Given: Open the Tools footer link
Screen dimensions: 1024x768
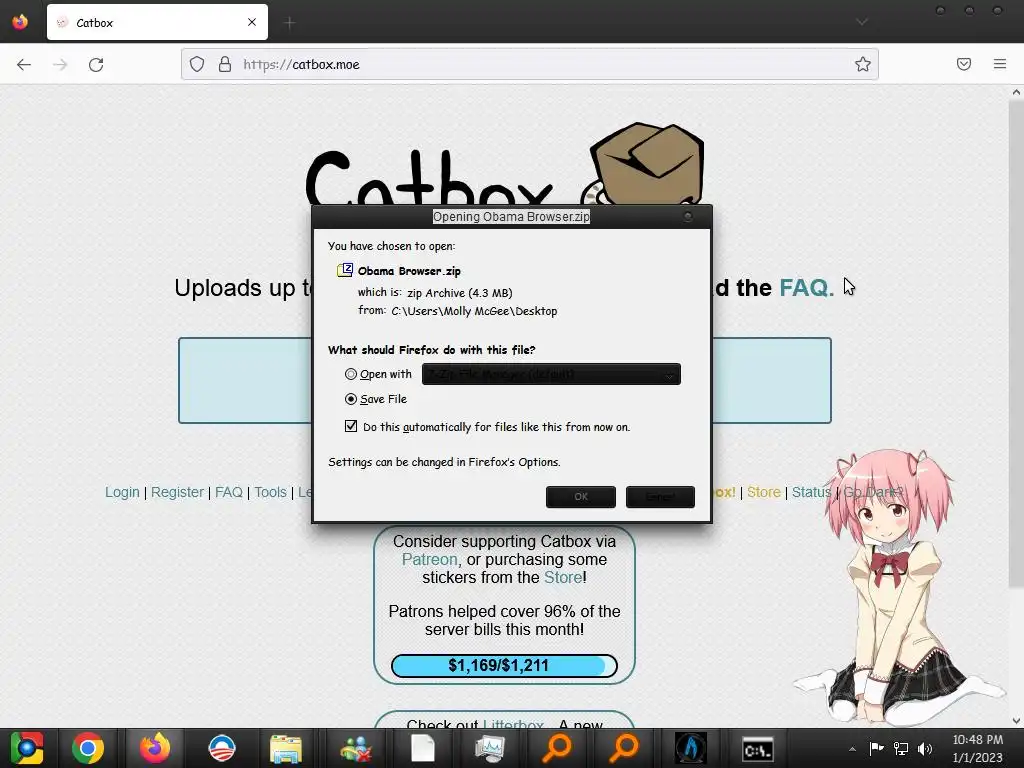Looking at the screenshot, I should point(270,492).
